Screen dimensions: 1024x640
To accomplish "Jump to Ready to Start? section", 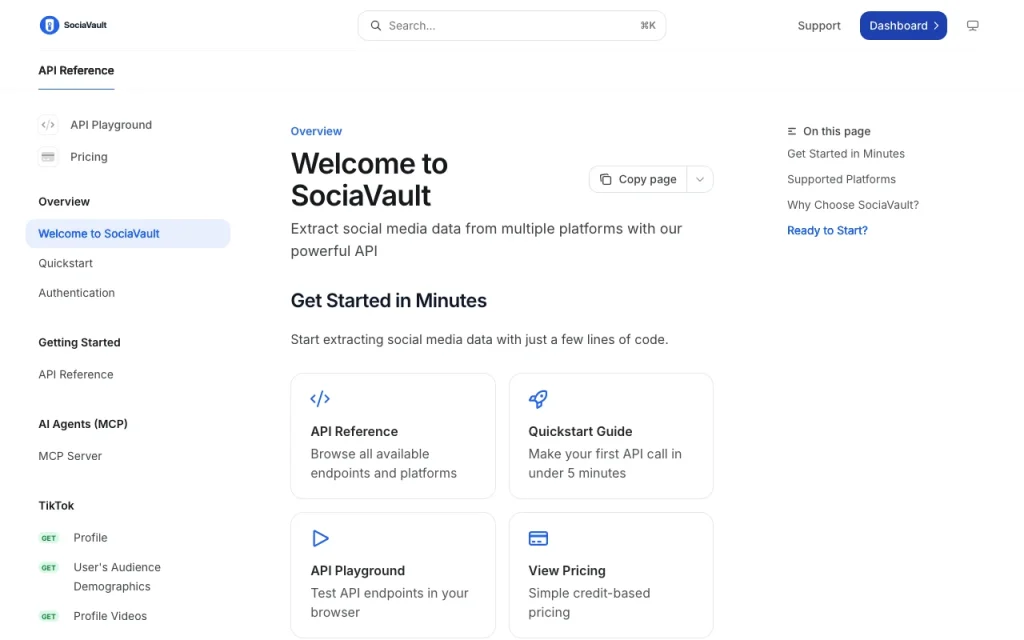I will [827, 230].
